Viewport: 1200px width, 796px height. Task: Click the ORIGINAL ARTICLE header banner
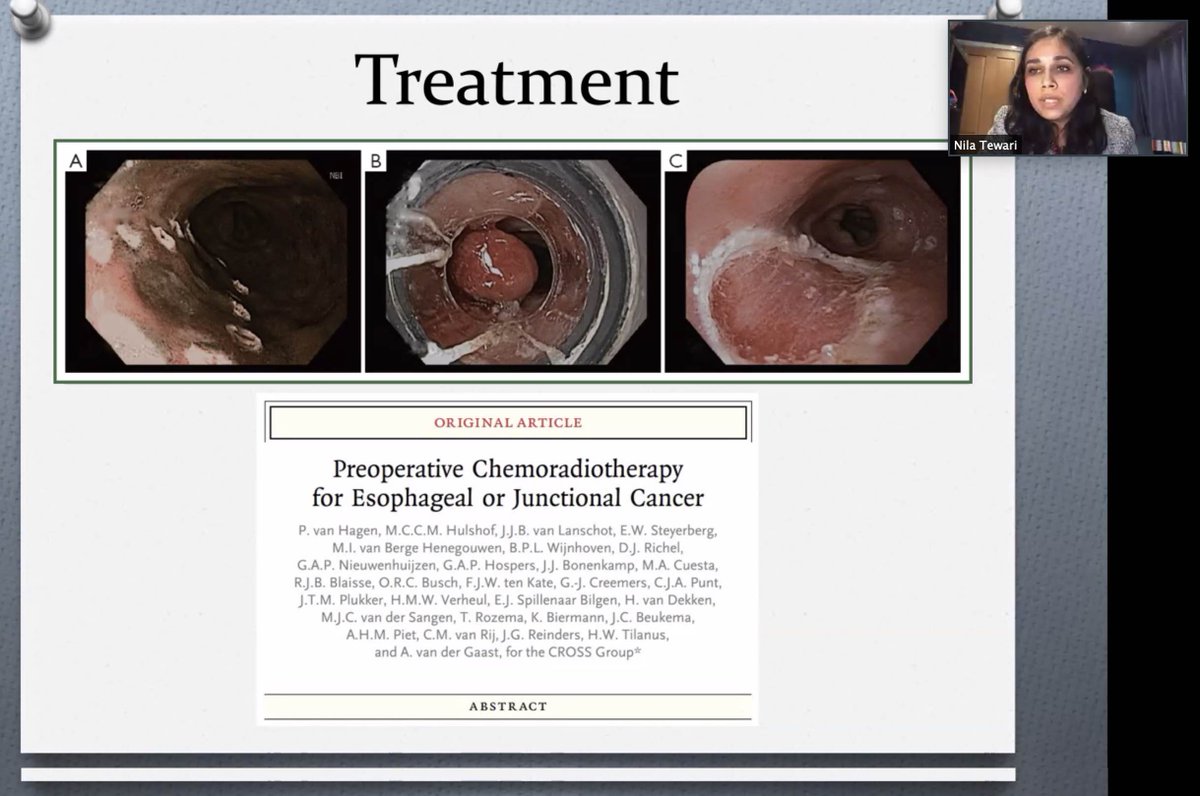[x=508, y=422]
